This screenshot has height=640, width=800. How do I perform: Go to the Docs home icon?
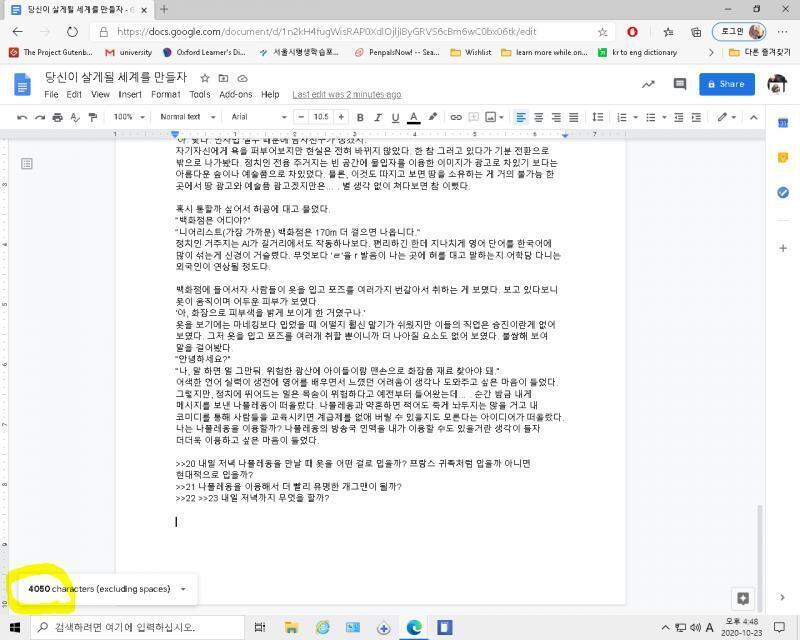[x=22, y=84]
